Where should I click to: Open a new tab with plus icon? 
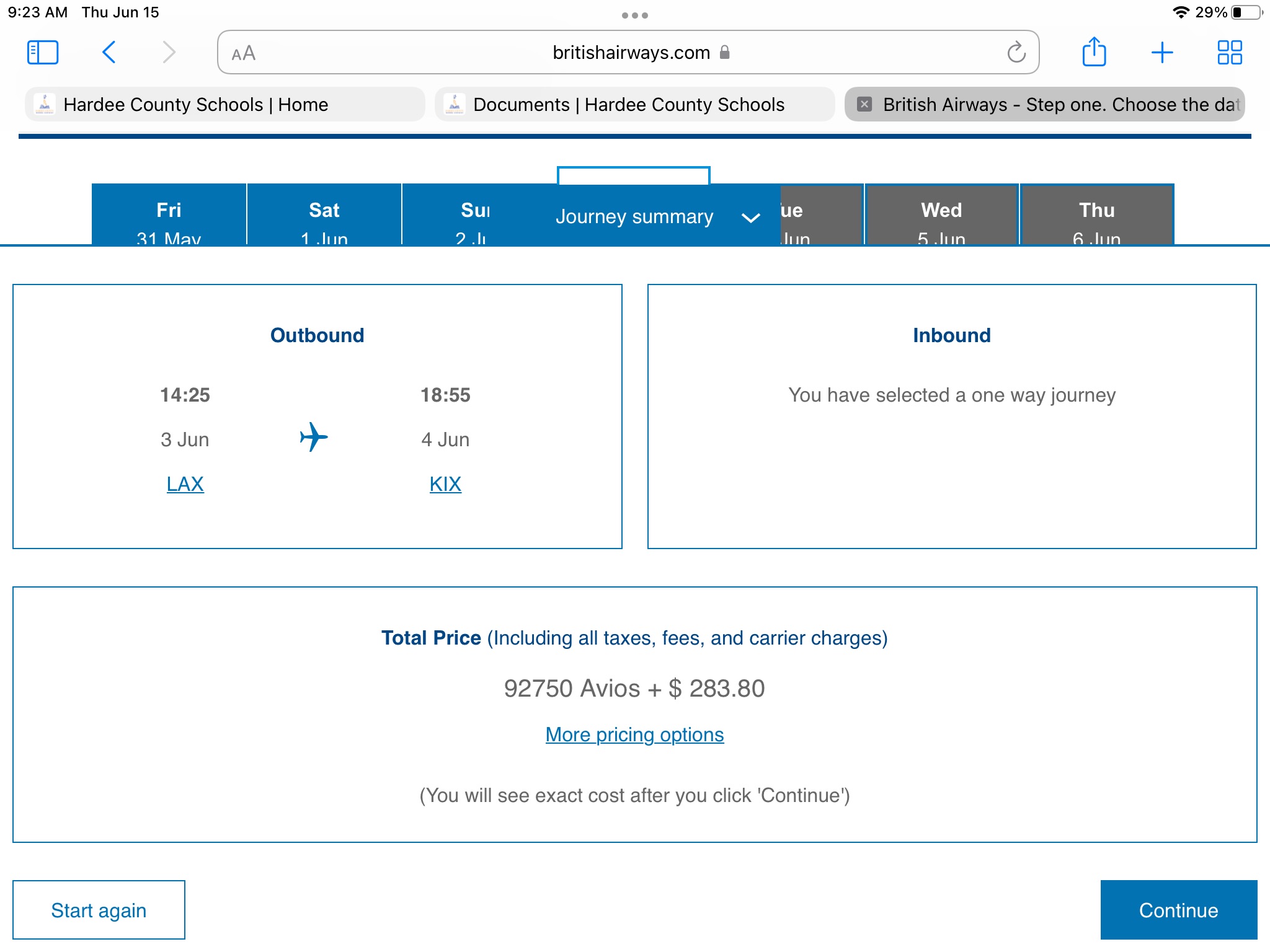1162,52
